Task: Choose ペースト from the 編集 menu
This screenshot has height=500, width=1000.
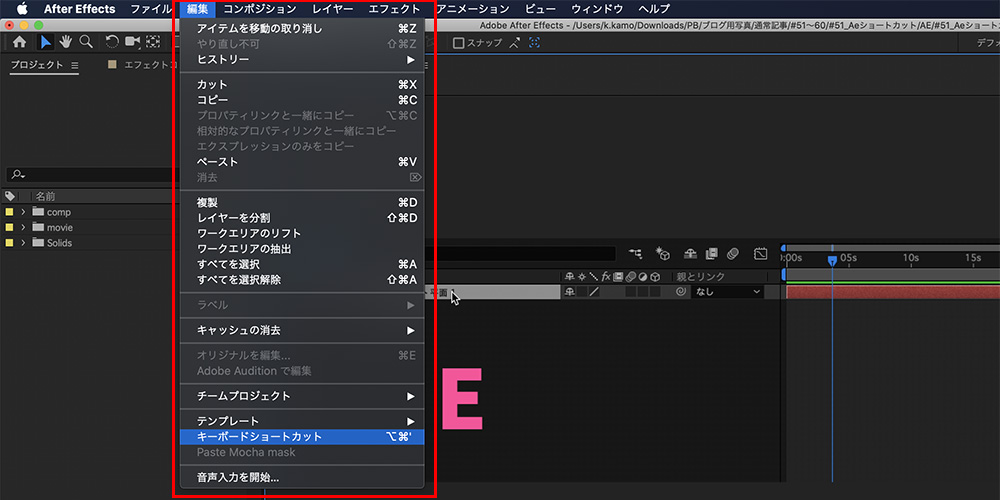Action: (302, 162)
